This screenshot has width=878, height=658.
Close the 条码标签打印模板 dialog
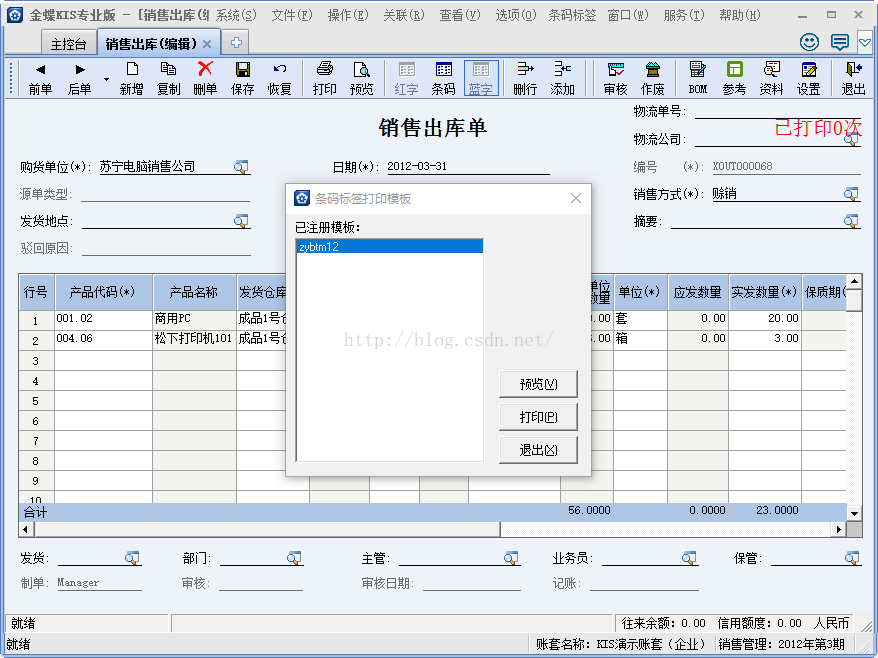(576, 198)
